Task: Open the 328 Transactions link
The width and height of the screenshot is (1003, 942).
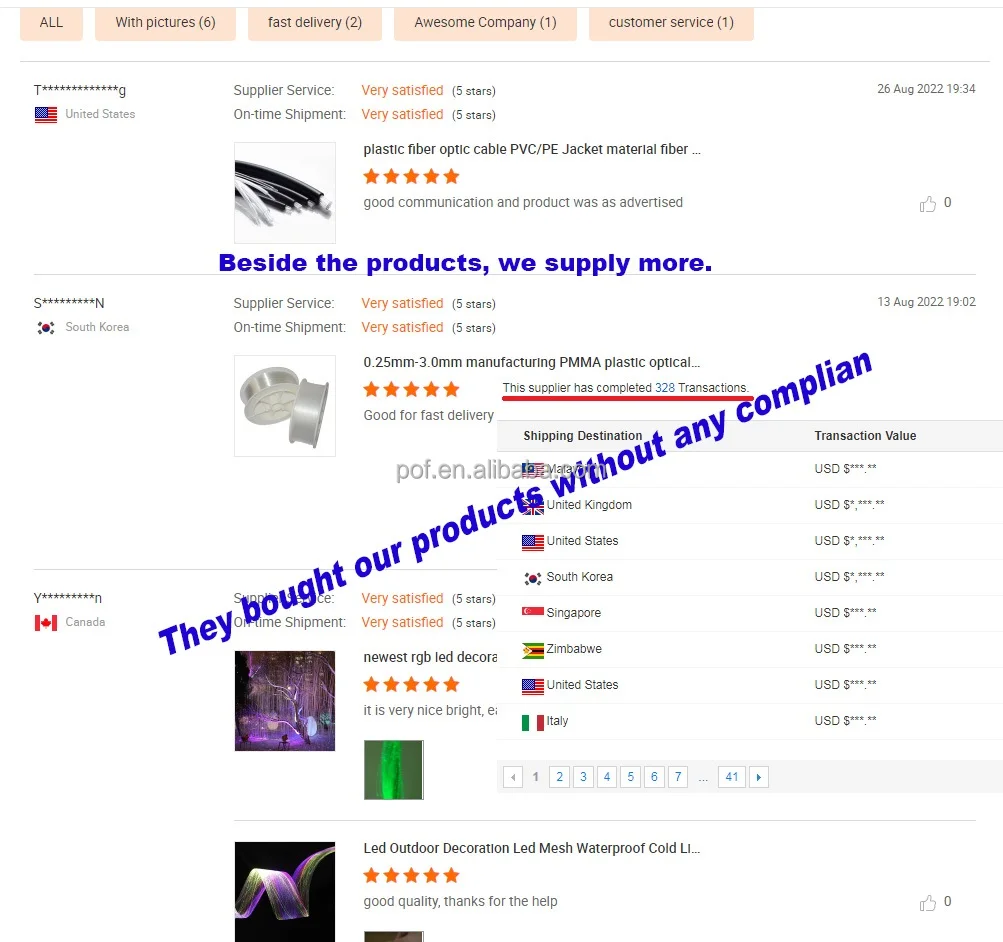Action: pyautogui.click(x=701, y=388)
